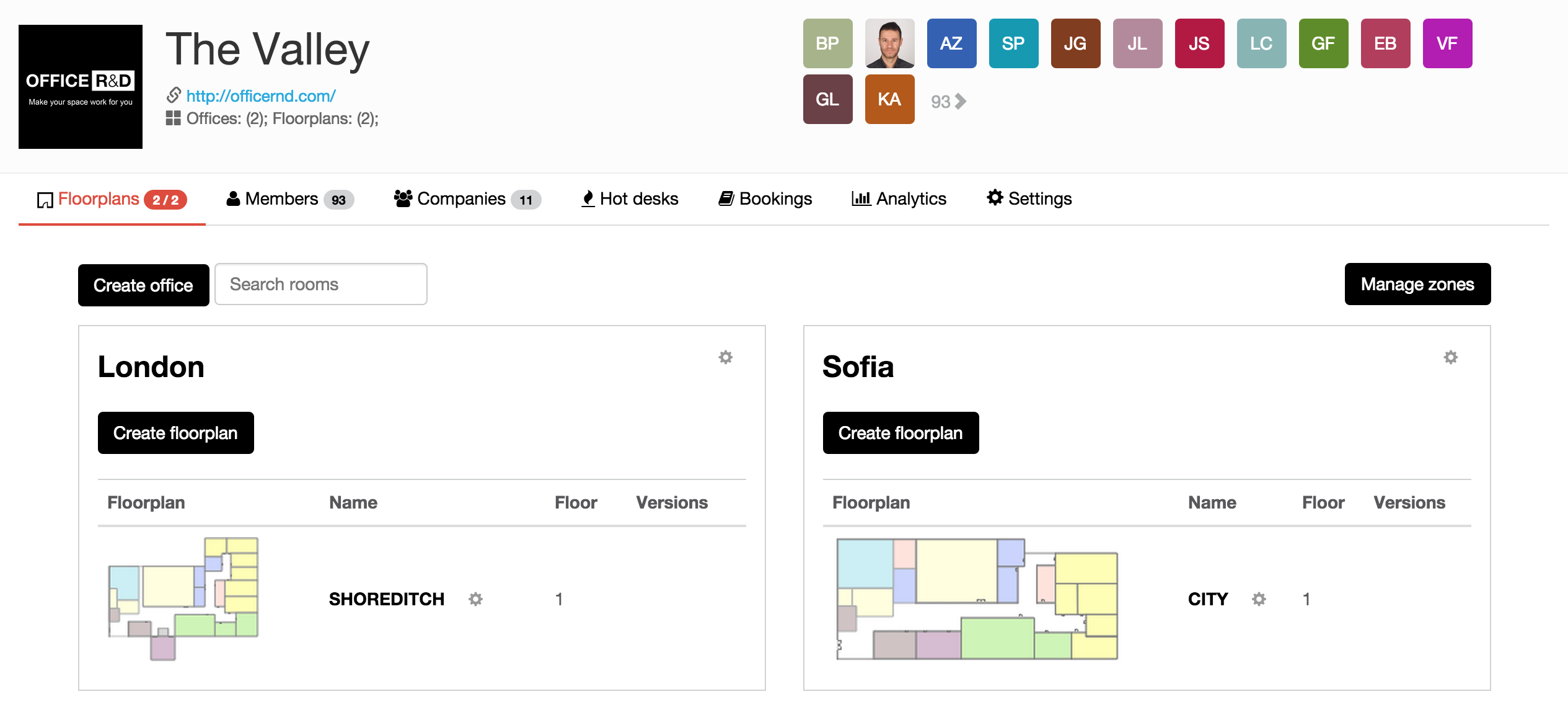Click the Manage zones button
This screenshot has width=1568, height=707.
point(1417,284)
